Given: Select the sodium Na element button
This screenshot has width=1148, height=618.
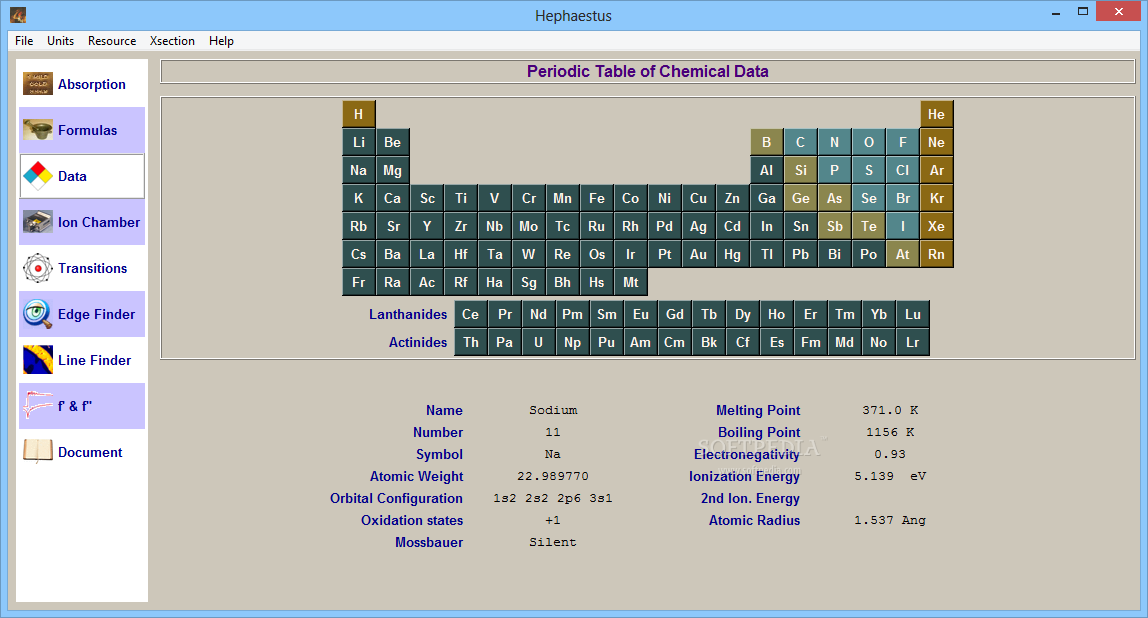Looking at the screenshot, I should click(359, 170).
